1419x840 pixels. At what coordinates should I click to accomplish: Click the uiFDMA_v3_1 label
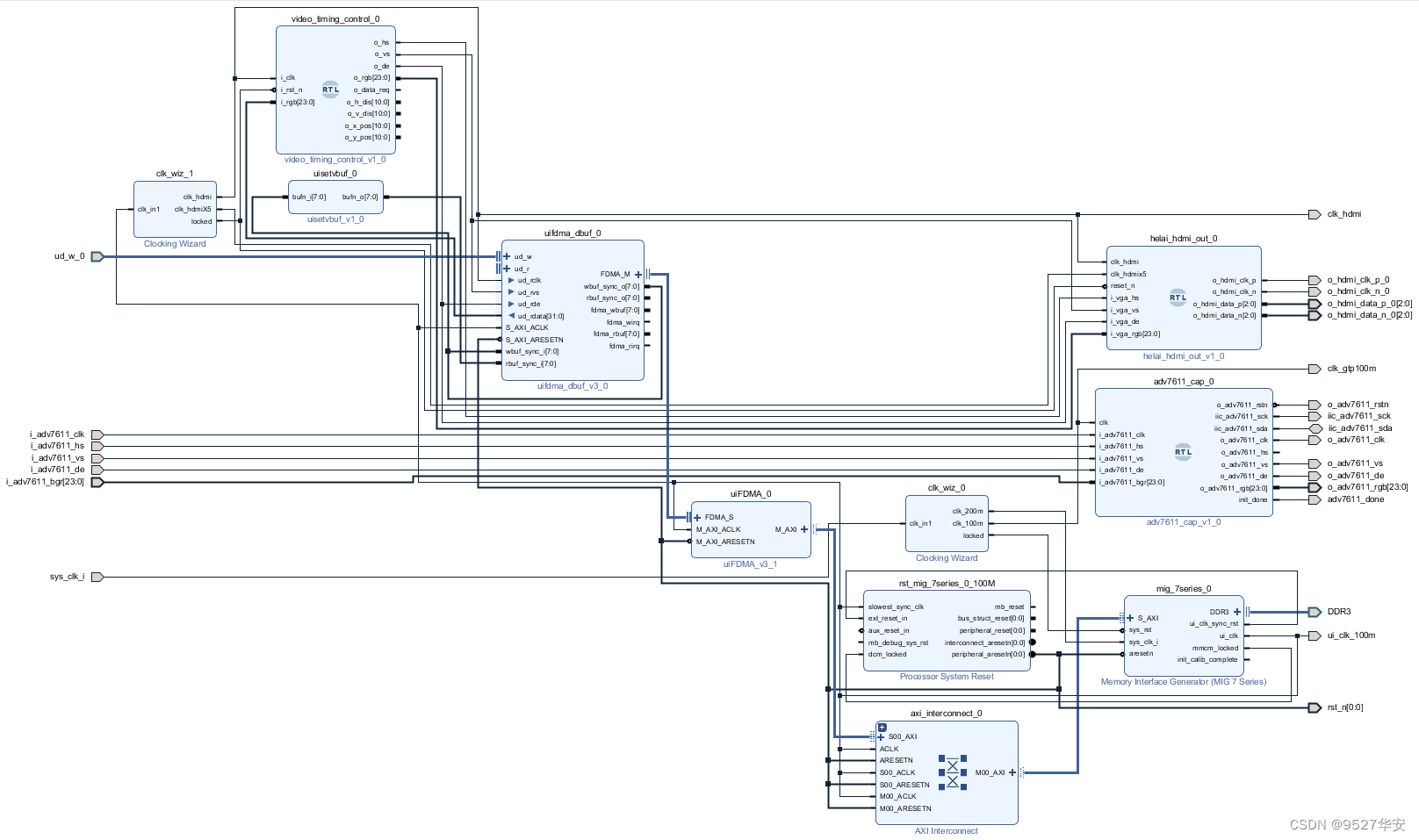[x=751, y=564]
